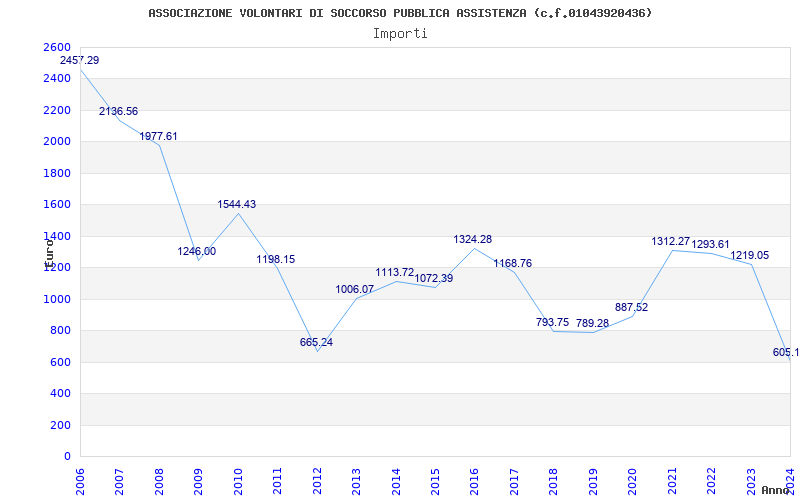Select year 2022 on the x-axis
Screen dimensions: 800x500
point(712,482)
